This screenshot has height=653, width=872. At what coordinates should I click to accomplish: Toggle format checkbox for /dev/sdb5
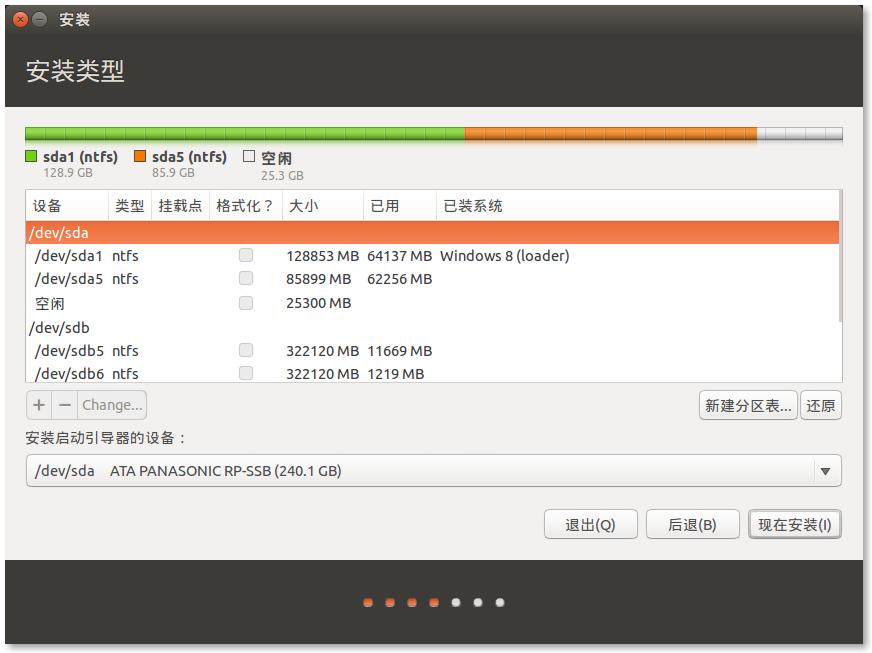246,351
